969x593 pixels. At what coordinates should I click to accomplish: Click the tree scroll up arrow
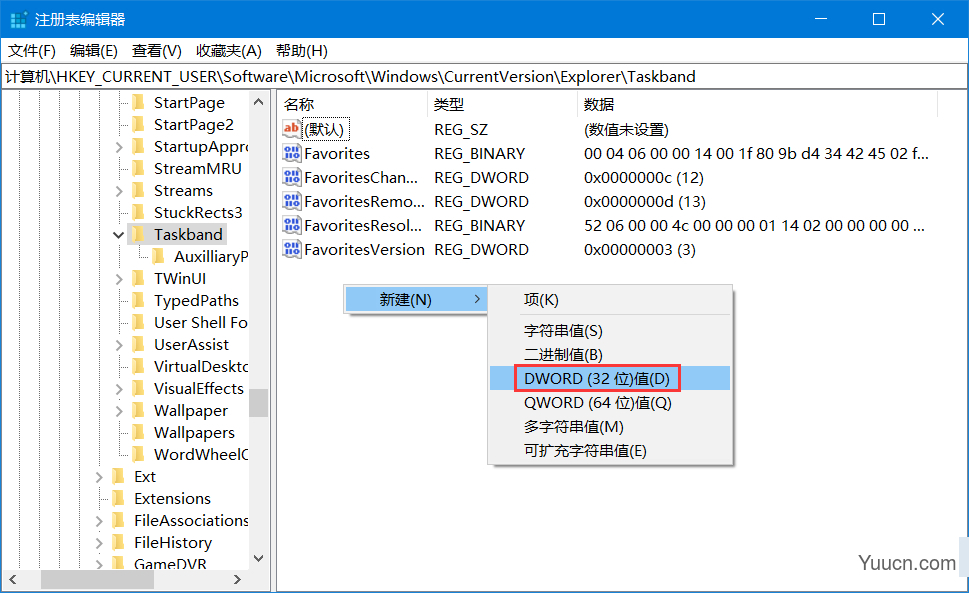point(259,102)
